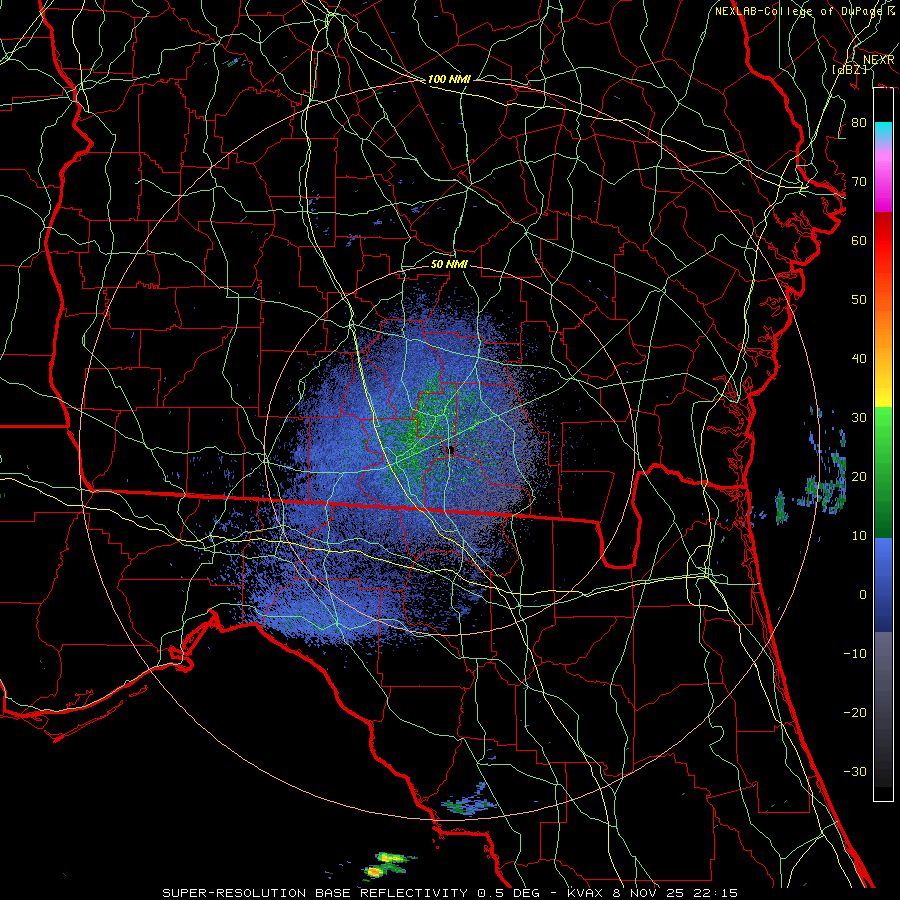Click the "-20" value on the dBZ scale
The image size is (900, 900).
[855, 712]
